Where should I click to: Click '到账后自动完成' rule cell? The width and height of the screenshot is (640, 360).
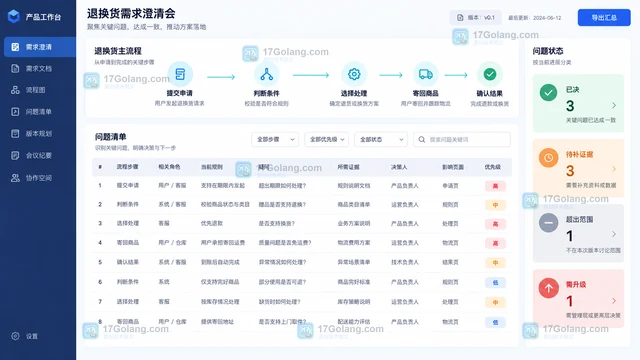pyautogui.click(x=220, y=262)
